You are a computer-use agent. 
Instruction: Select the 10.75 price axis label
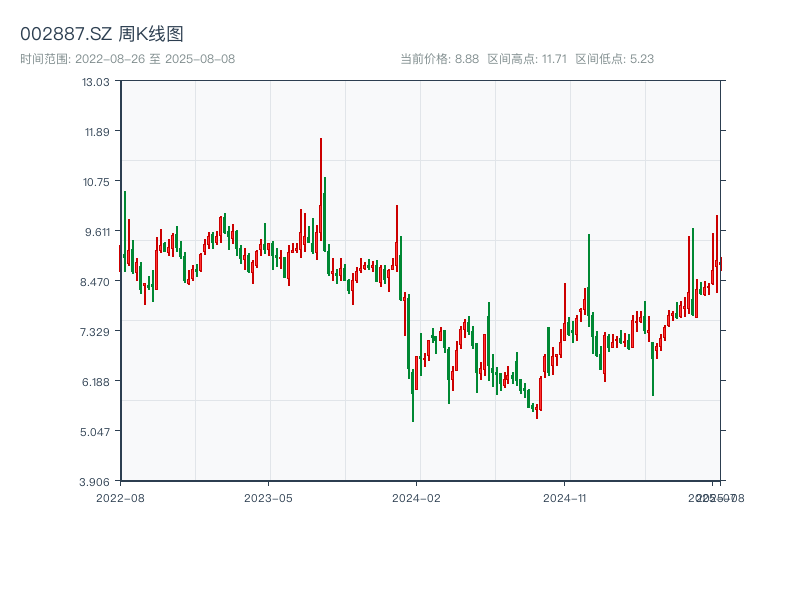pyautogui.click(x=96, y=181)
